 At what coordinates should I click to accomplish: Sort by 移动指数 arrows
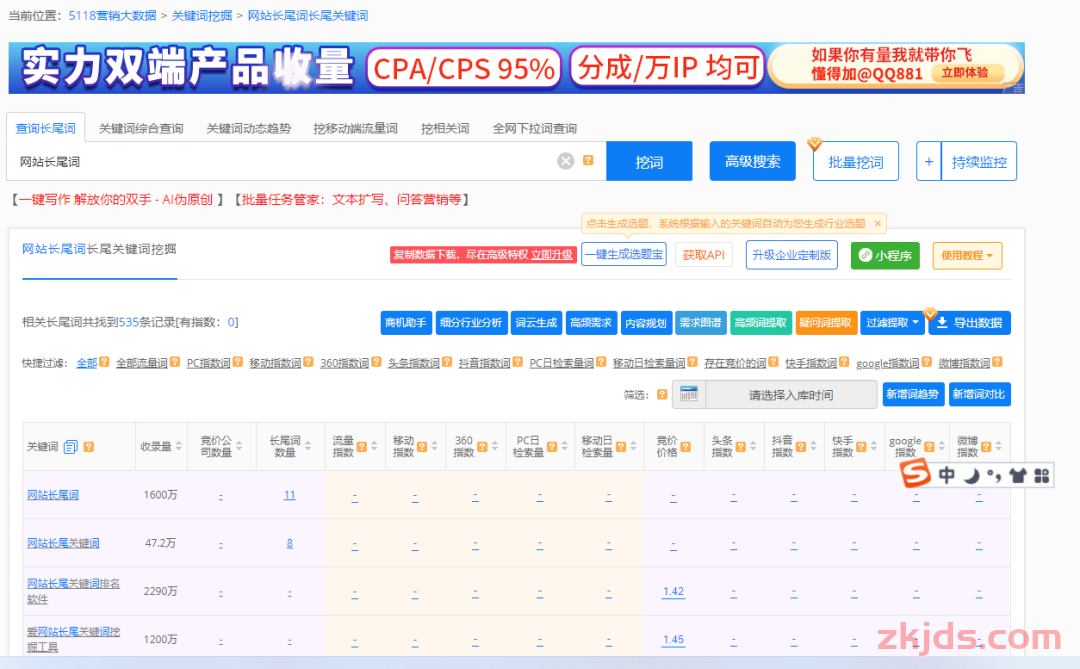tap(435, 446)
